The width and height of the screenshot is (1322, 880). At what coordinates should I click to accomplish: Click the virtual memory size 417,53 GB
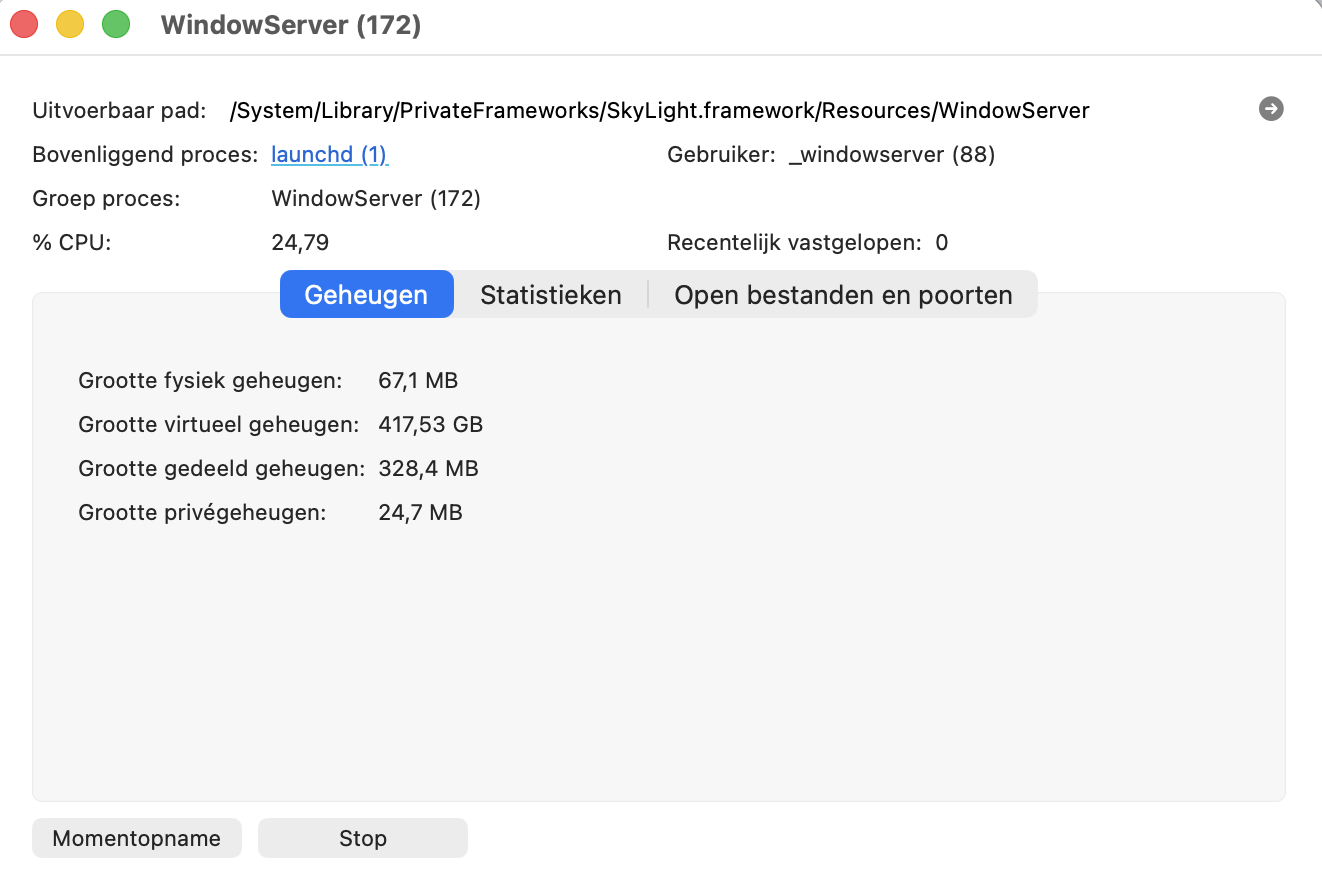click(x=430, y=424)
